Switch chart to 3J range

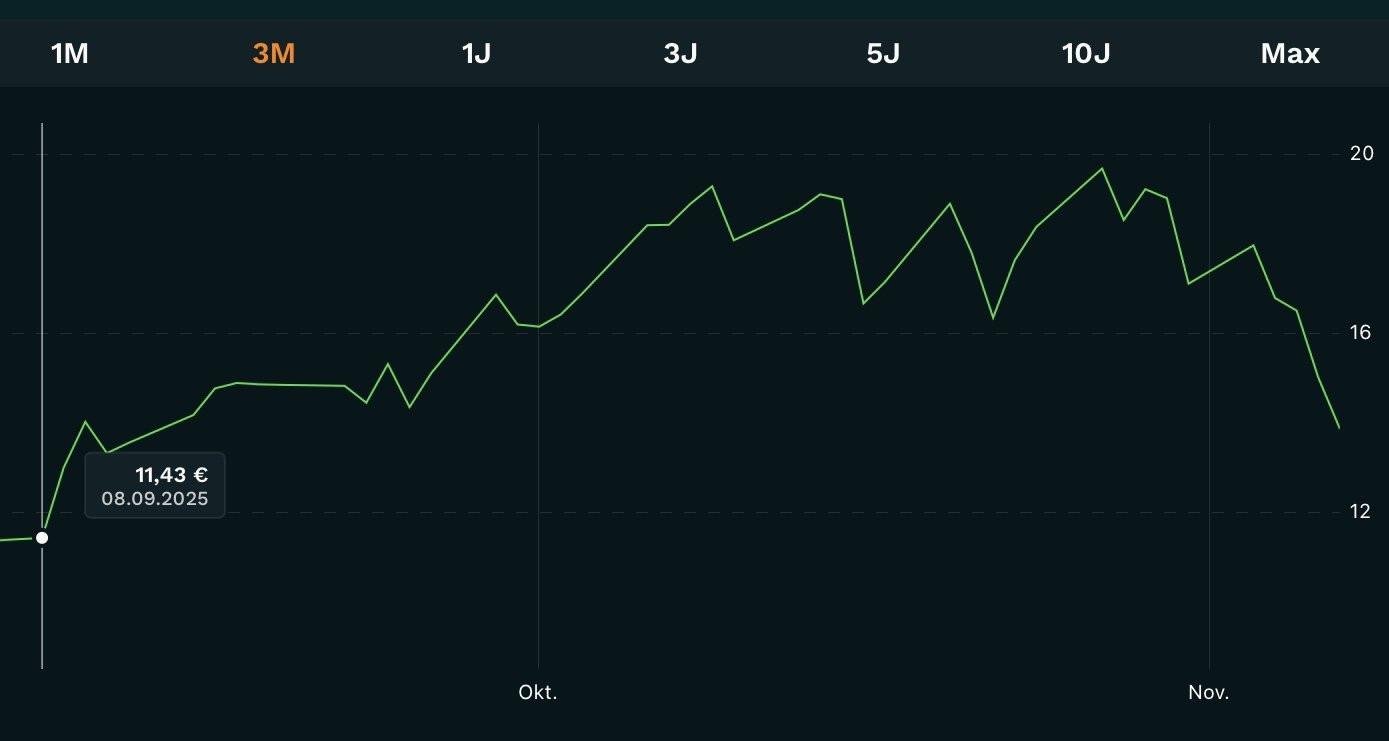click(680, 54)
